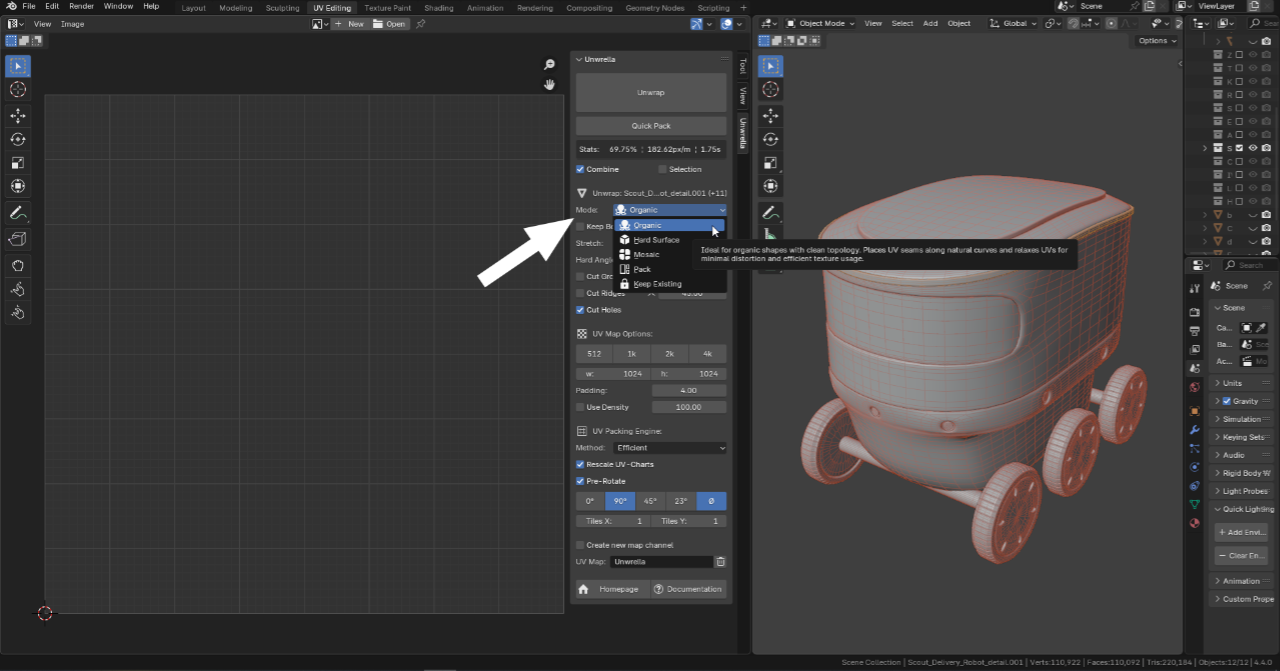Click the Add Environment button in Quick Lighting
1280x671 pixels.
(1241, 532)
